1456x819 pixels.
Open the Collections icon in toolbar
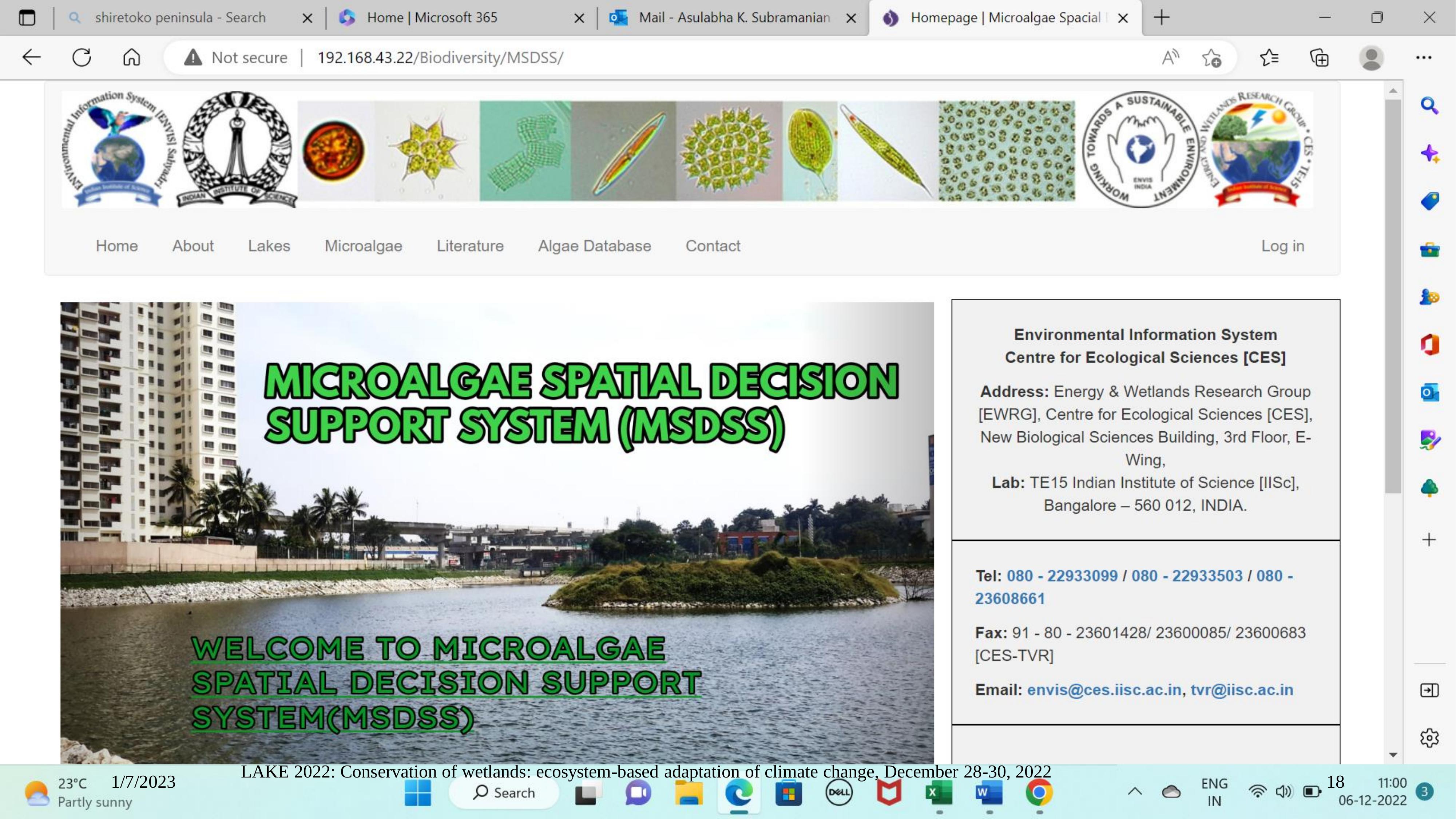point(1319,58)
